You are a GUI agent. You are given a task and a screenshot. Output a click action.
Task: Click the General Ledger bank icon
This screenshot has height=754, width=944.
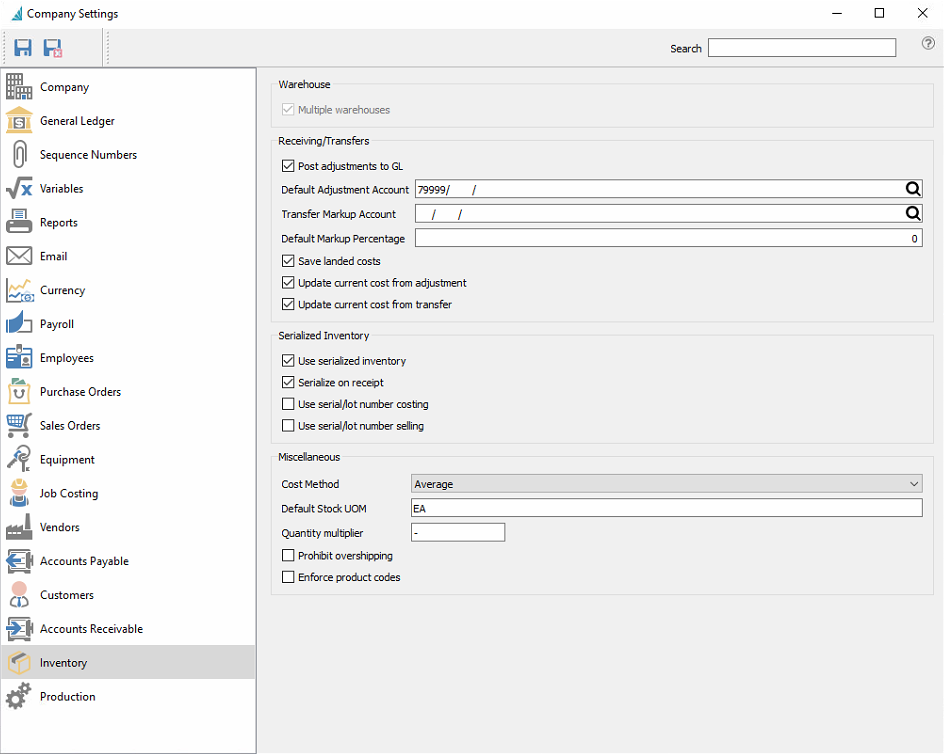click(x=19, y=120)
